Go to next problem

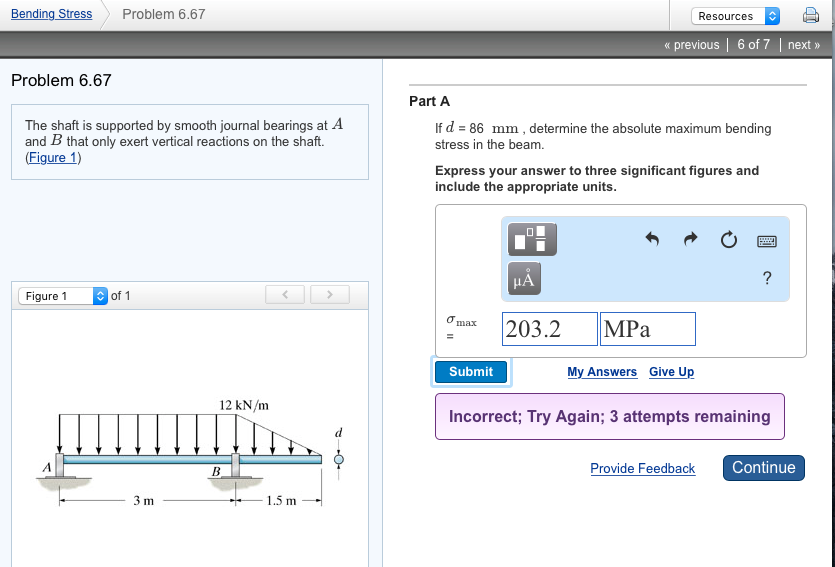coord(804,45)
